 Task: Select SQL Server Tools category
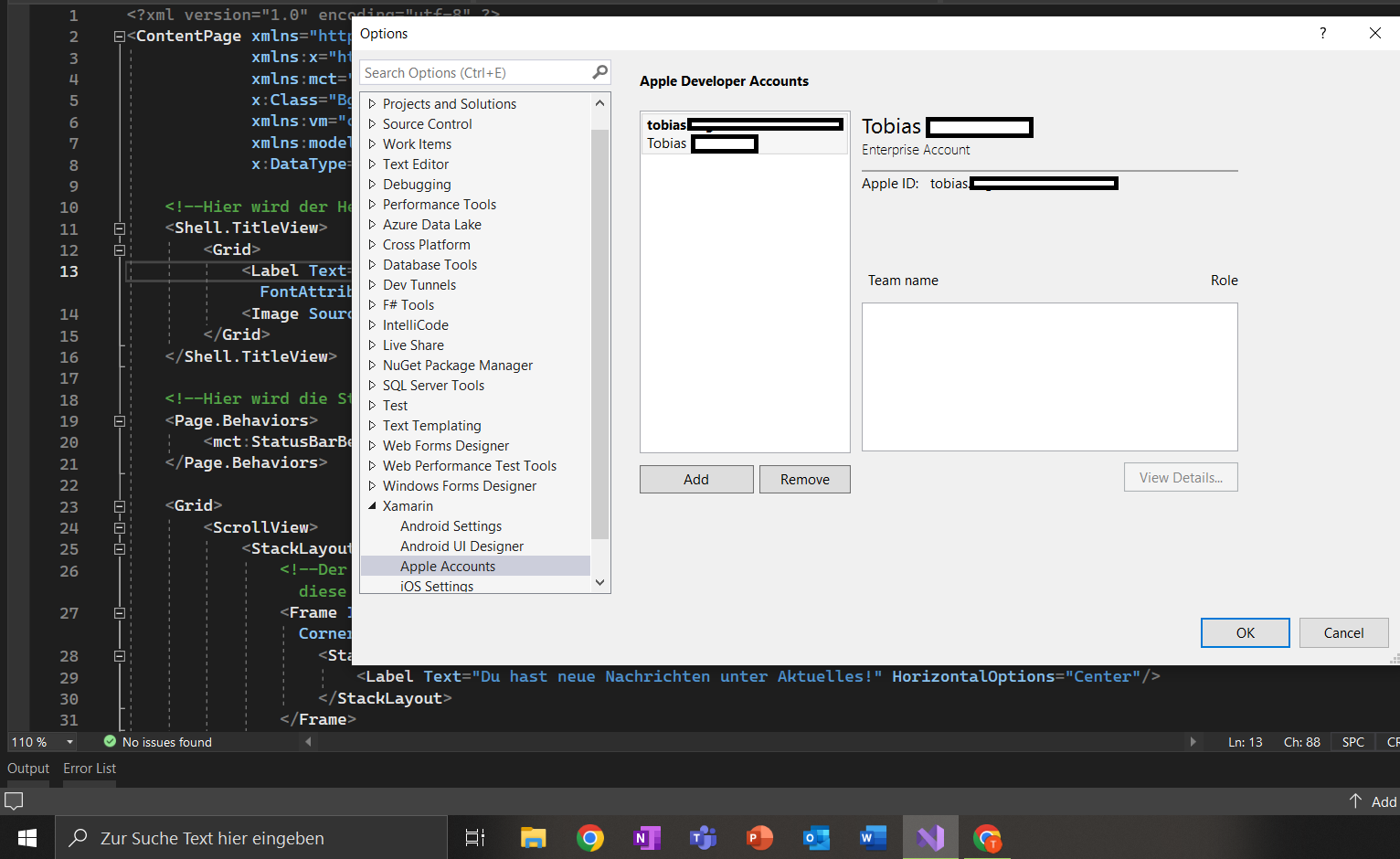coord(433,385)
